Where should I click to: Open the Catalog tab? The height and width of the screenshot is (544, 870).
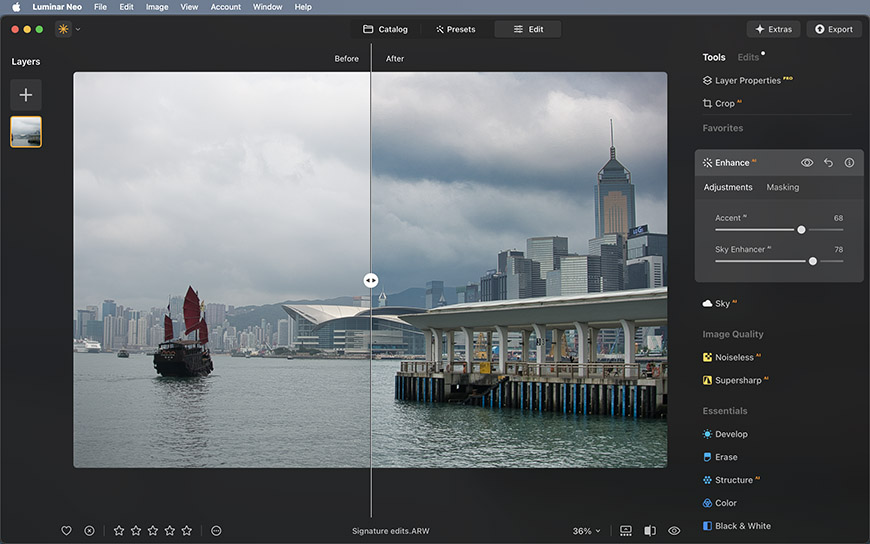[x=385, y=29]
